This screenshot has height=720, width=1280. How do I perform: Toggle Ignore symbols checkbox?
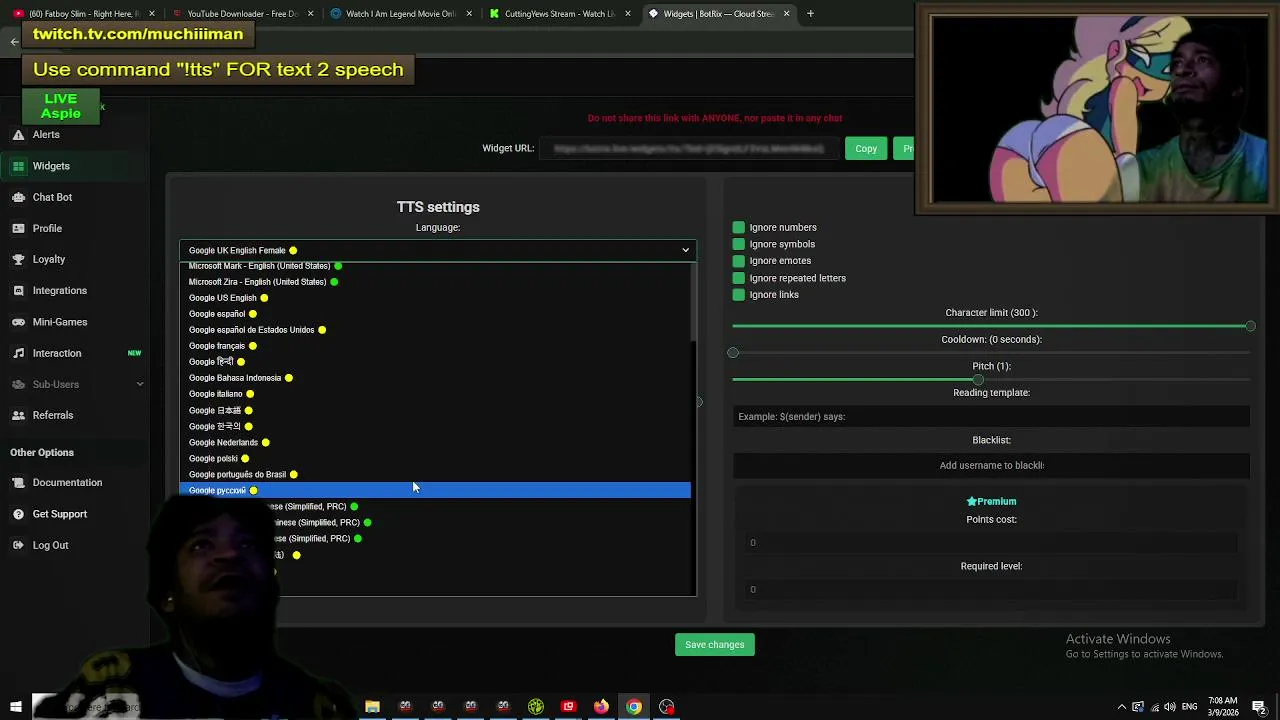click(739, 244)
